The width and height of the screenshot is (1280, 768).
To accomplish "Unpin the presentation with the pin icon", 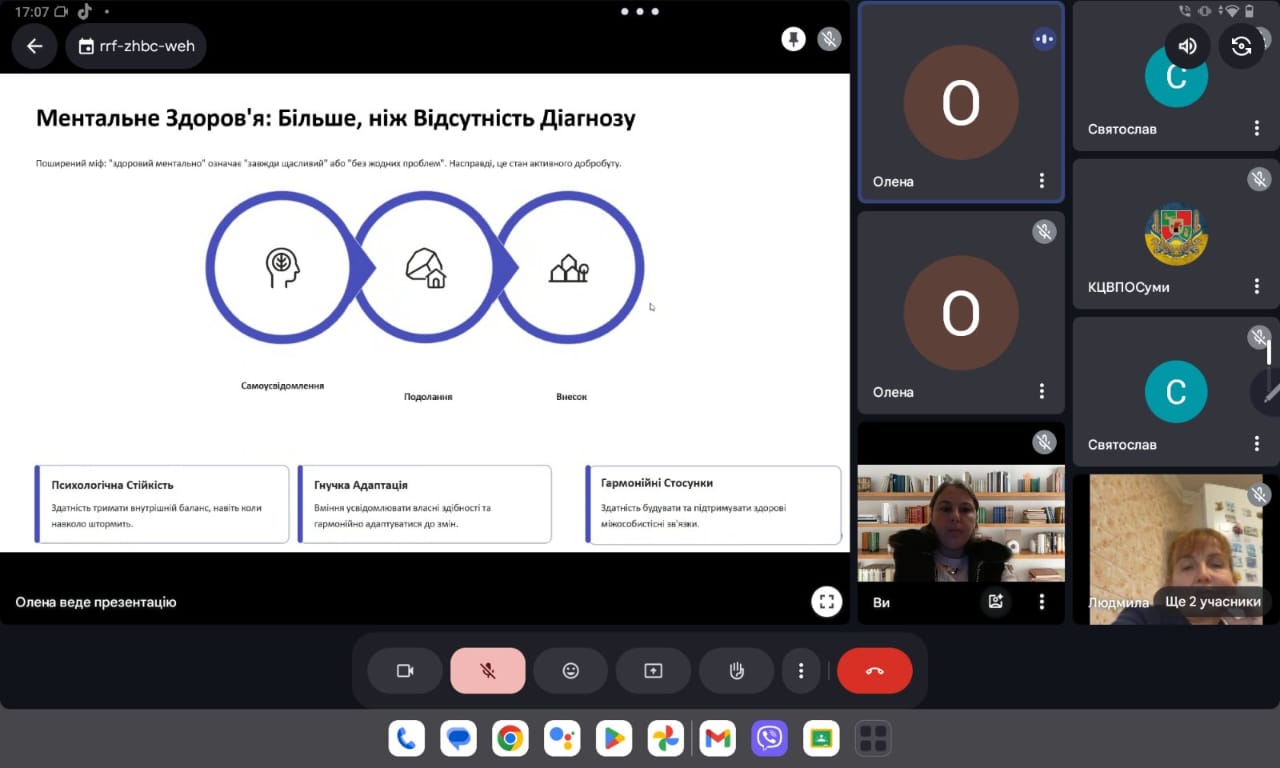I will coord(793,39).
